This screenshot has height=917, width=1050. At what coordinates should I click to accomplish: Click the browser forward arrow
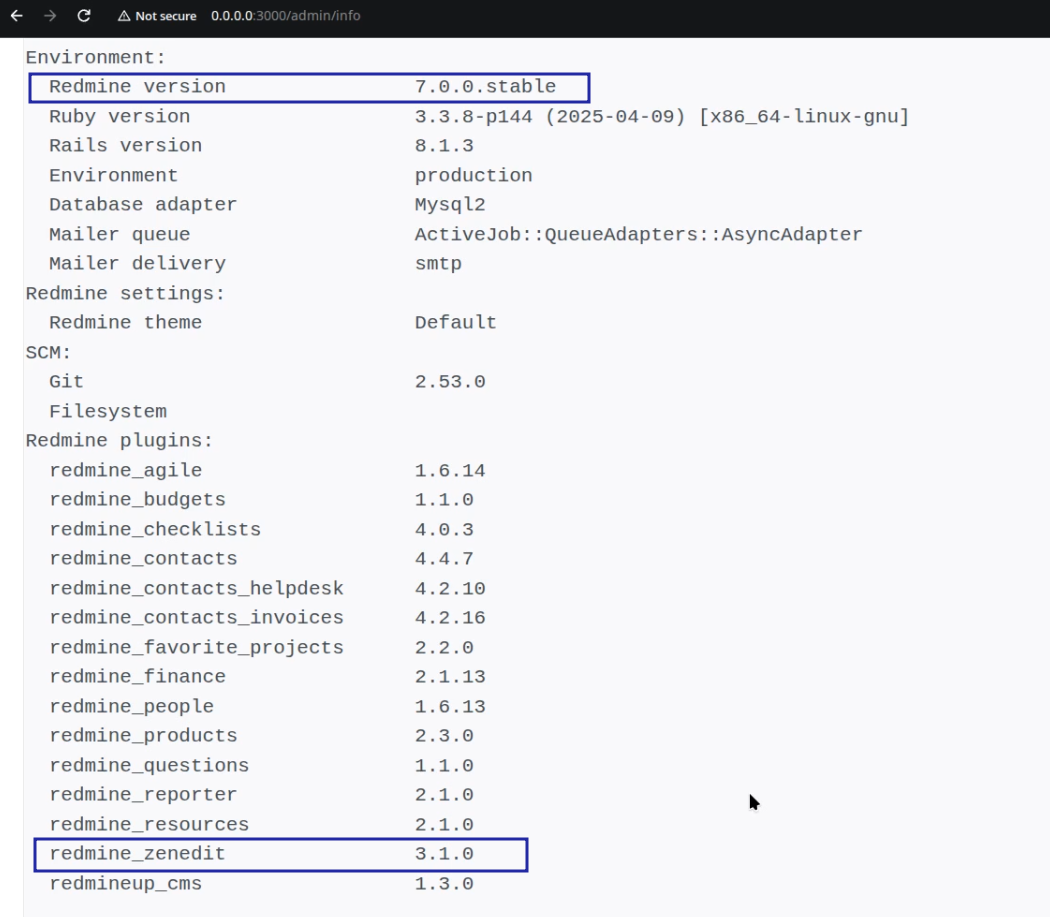click(50, 15)
